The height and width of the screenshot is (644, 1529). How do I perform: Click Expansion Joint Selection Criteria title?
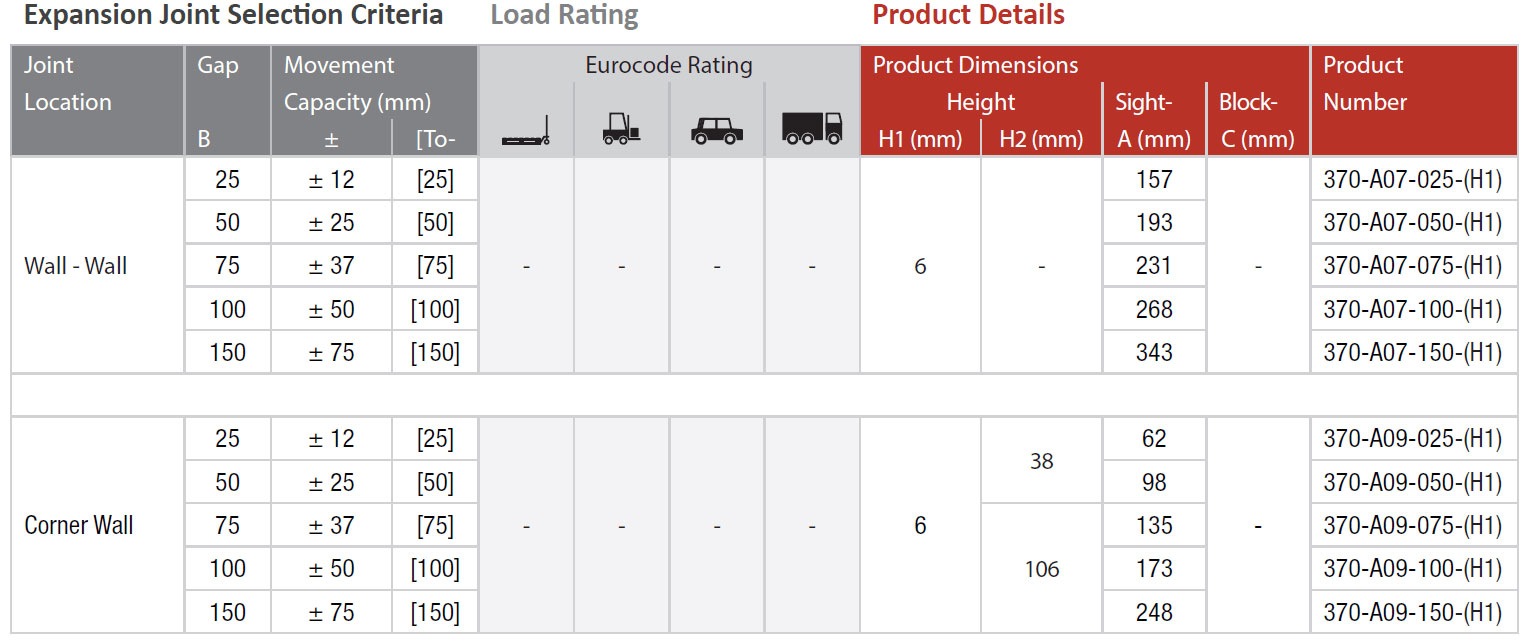click(x=233, y=15)
